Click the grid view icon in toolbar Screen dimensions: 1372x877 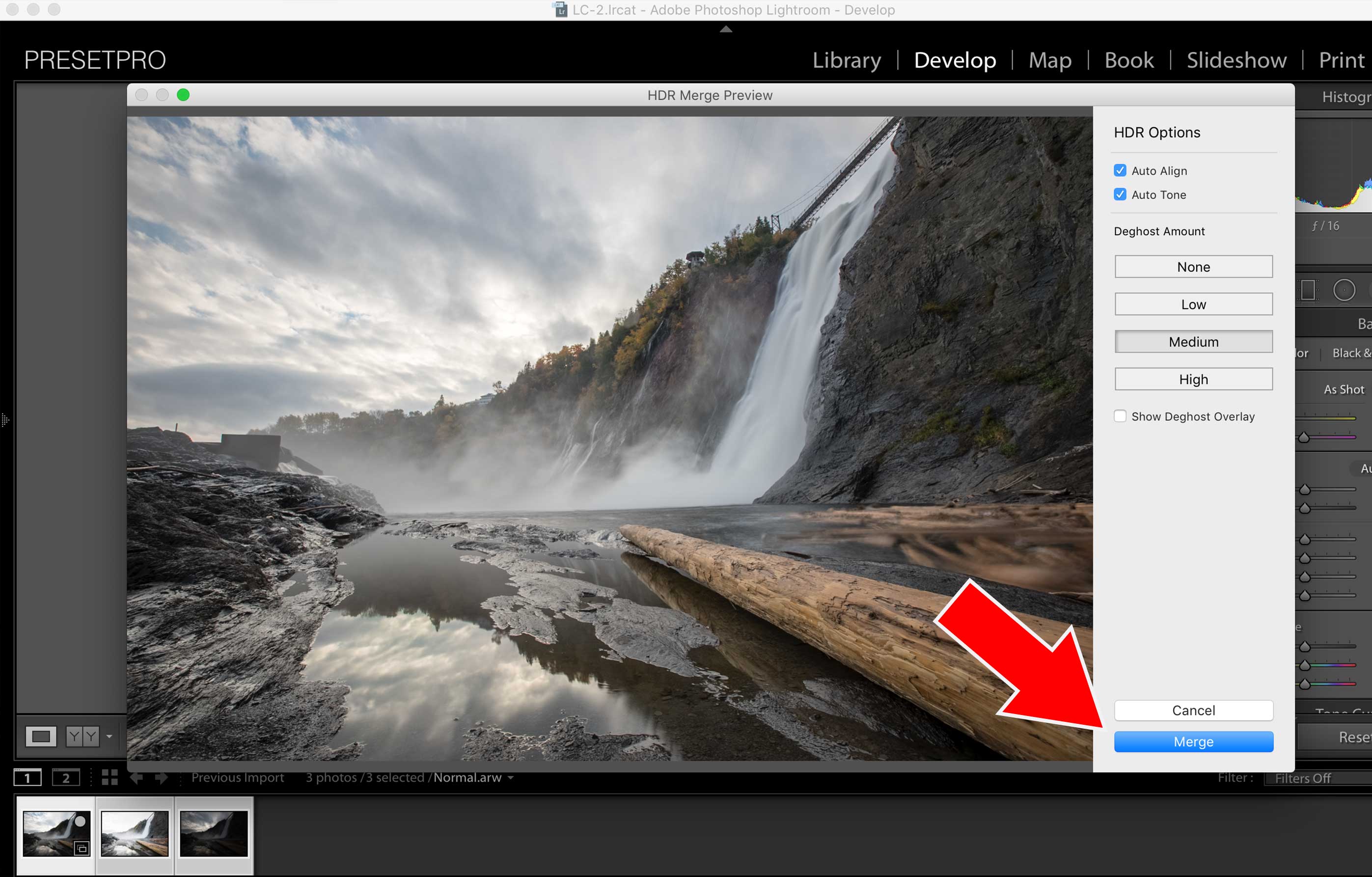coord(109,779)
